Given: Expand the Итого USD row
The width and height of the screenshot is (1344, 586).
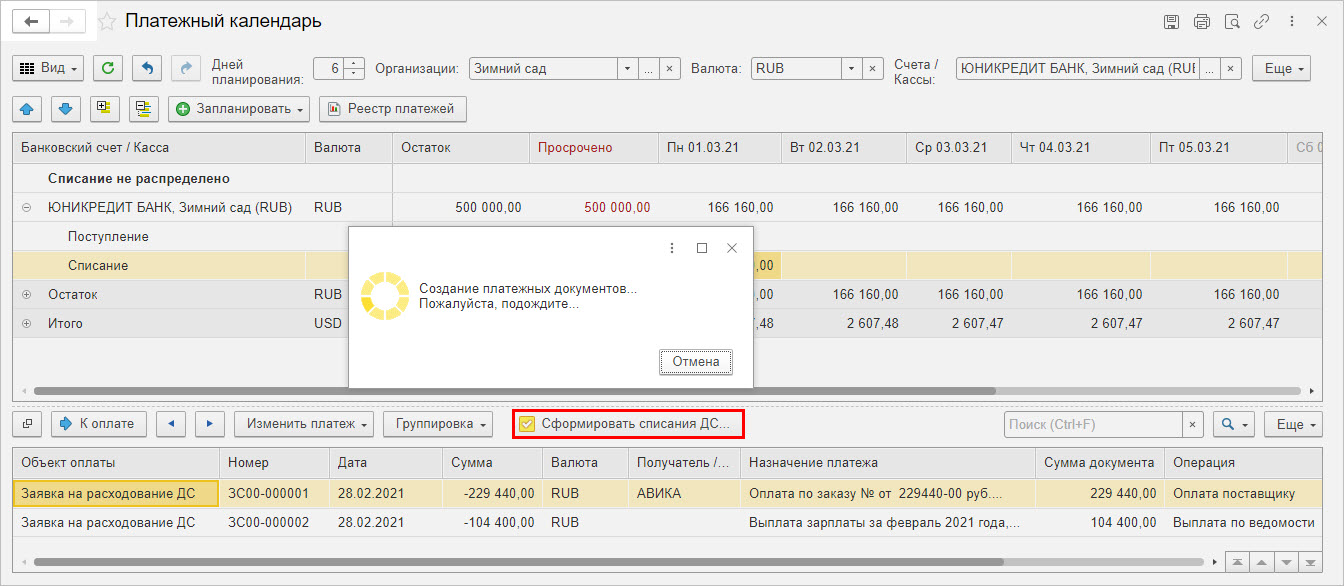Looking at the screenshot, I should coord(26,324).
